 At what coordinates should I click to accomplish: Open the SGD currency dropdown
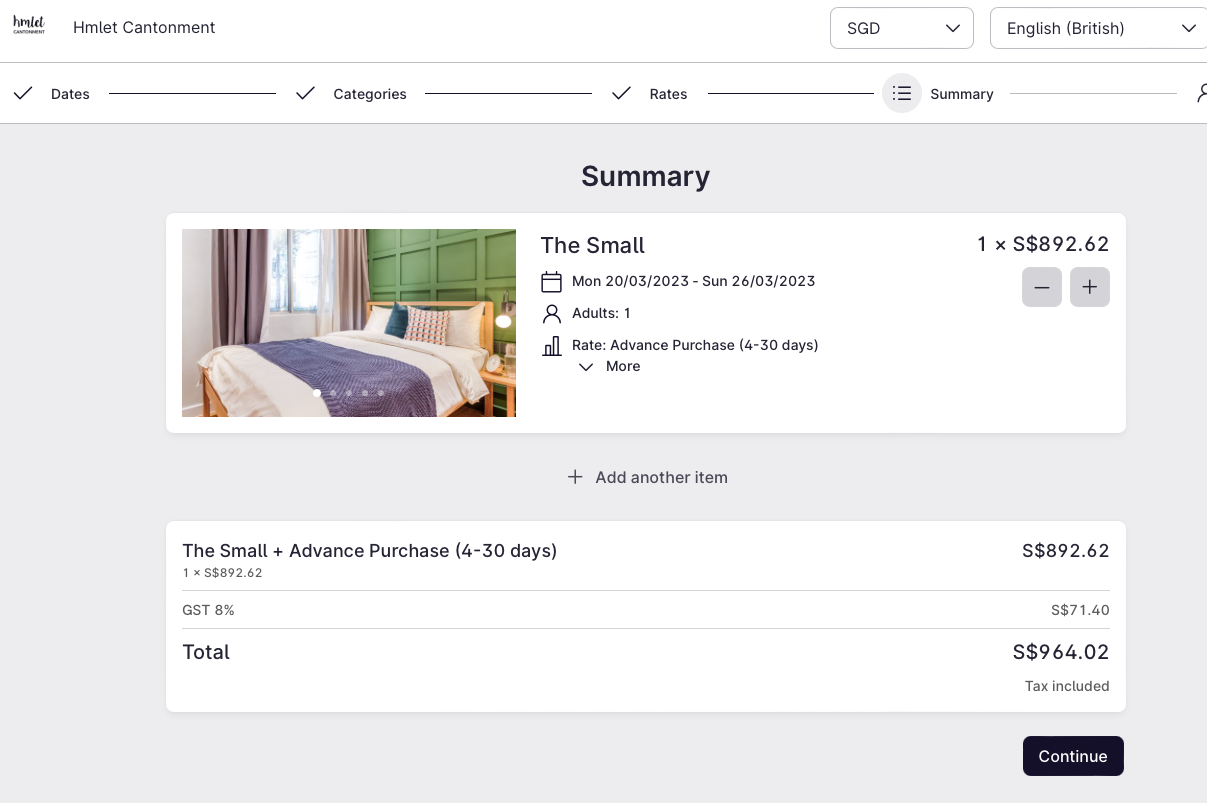click(901, 28)
